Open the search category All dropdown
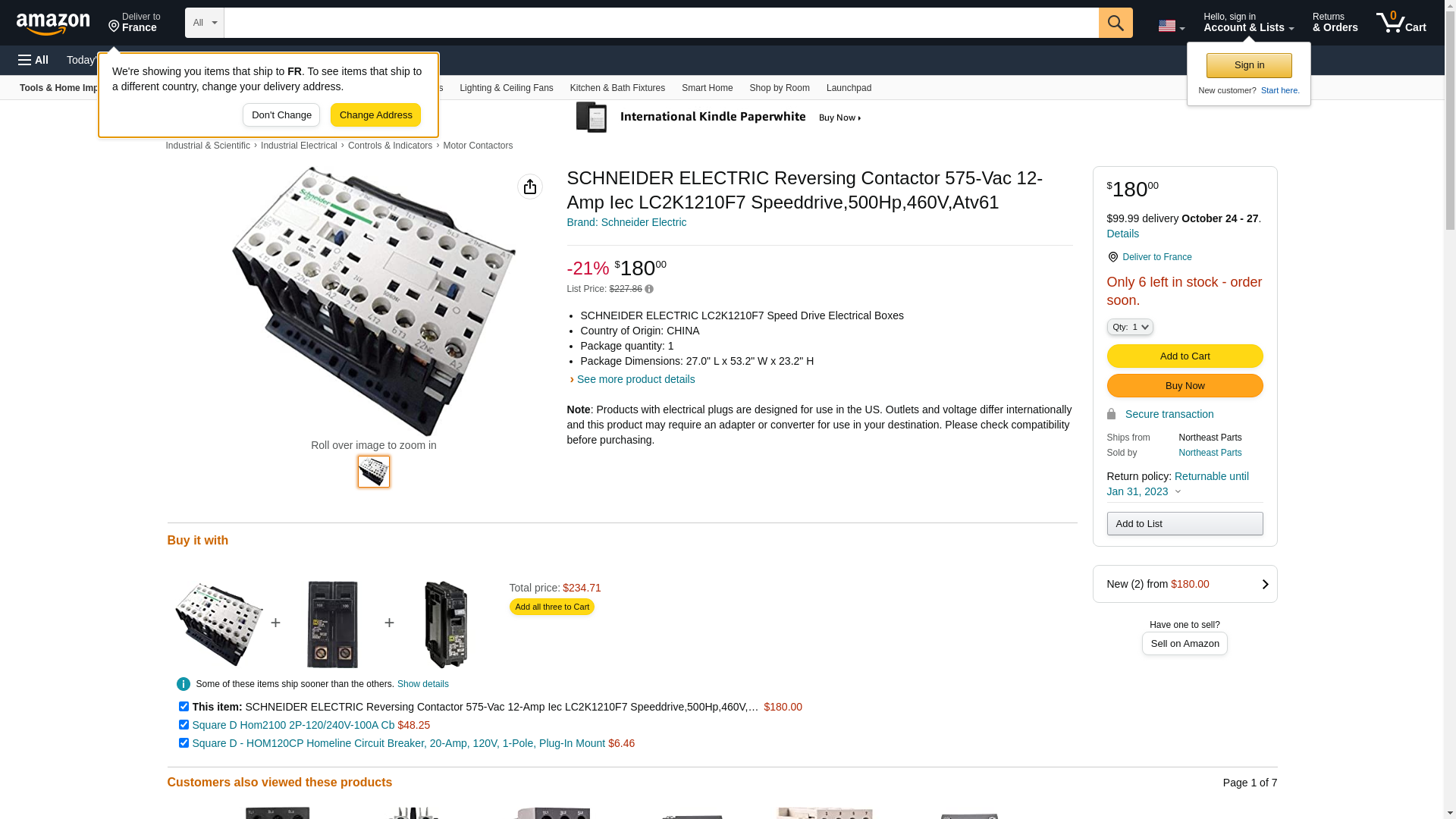 tap(205, 23)
